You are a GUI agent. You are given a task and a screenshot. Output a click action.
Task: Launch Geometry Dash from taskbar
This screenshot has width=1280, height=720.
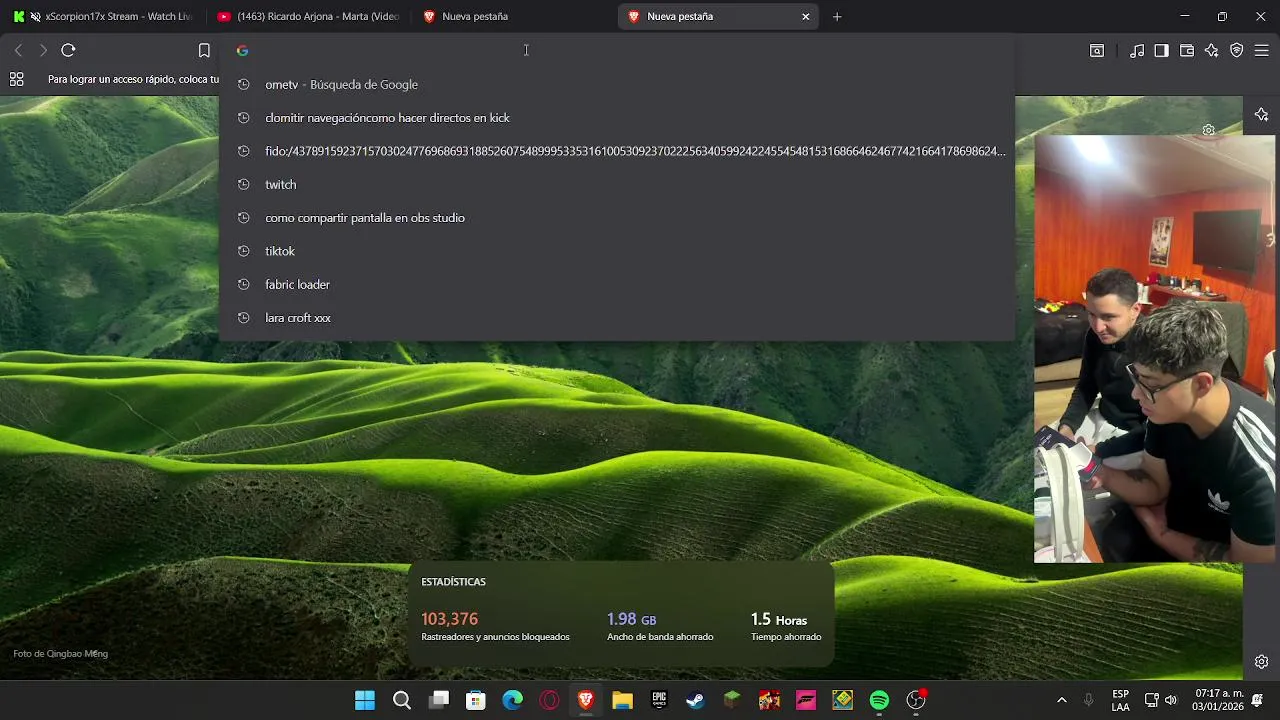click(x=842, y=700)
